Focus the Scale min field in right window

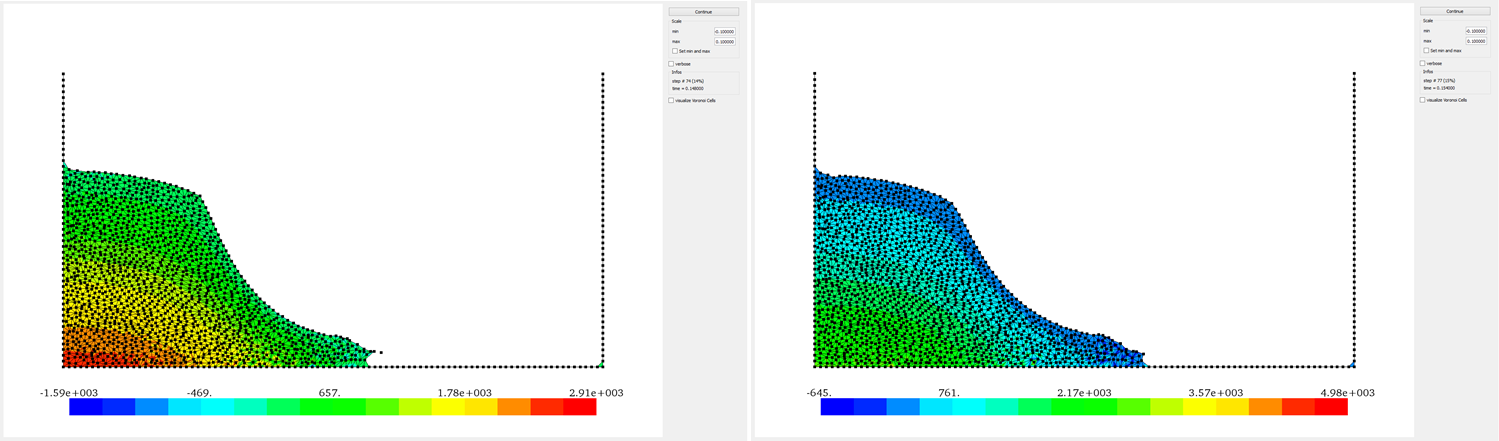pyautogui.click(x=1475, y=31)
